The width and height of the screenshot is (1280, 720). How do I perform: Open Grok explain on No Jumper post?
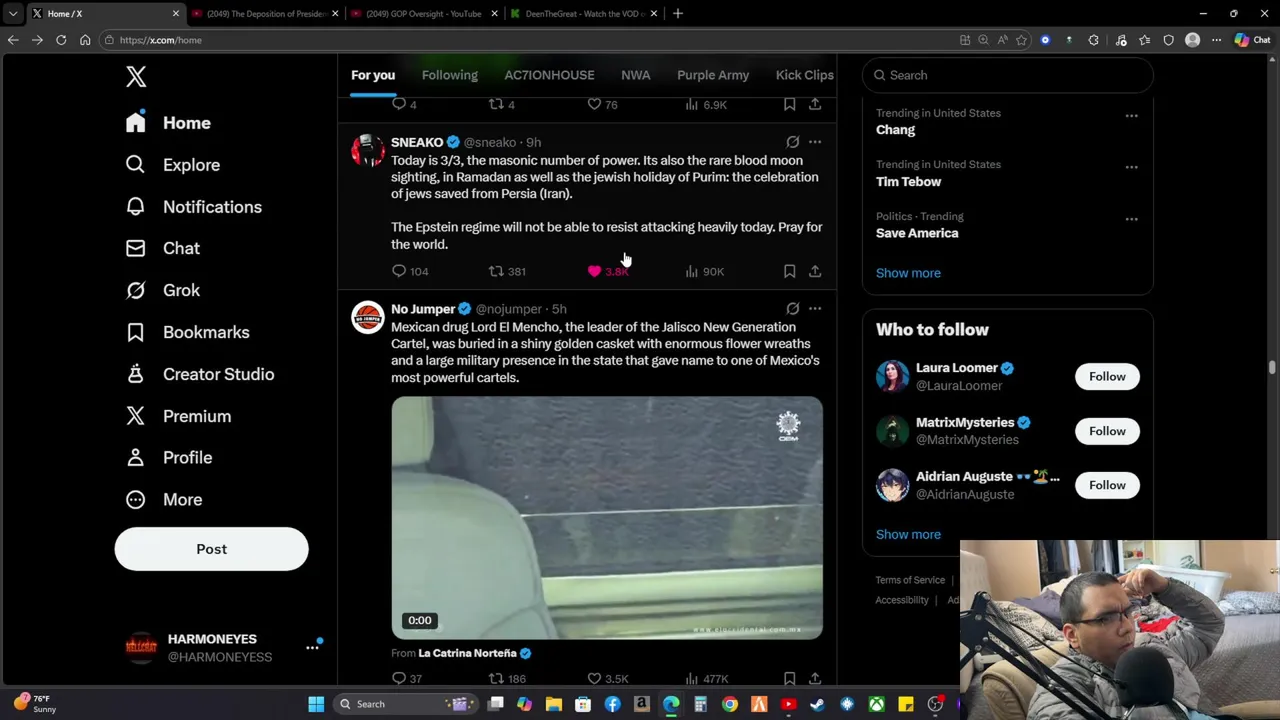pos(792,309)
